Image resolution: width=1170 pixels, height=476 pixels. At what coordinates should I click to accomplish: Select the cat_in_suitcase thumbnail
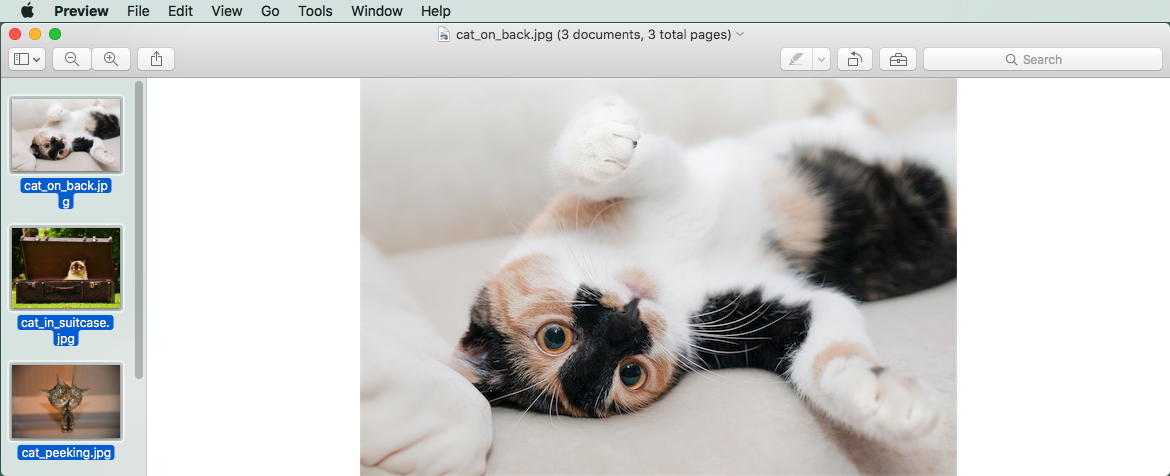click(66, 268)
